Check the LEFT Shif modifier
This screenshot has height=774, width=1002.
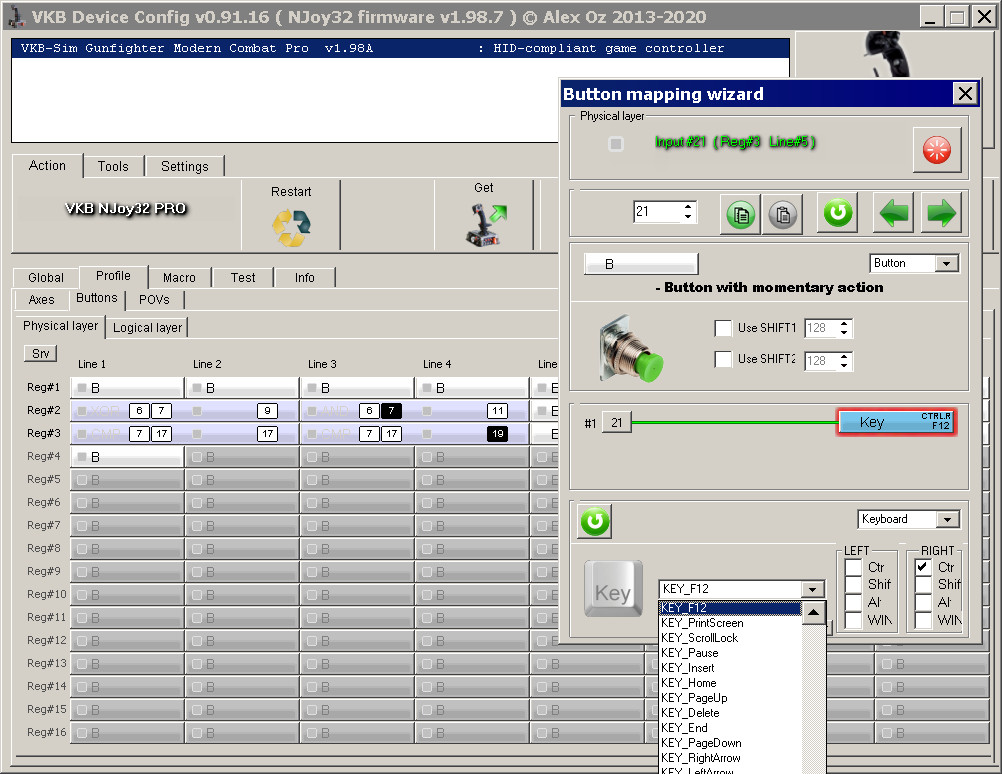tap(853, 584)
